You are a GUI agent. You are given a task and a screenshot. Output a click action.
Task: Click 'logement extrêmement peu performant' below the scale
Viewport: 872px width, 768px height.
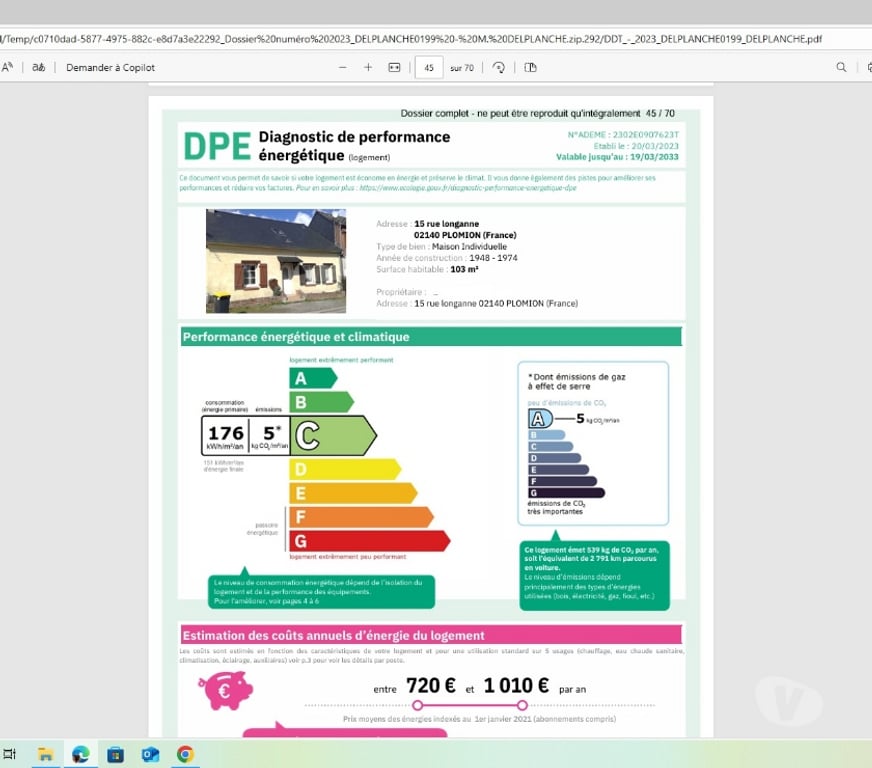[x=348, y=556]
